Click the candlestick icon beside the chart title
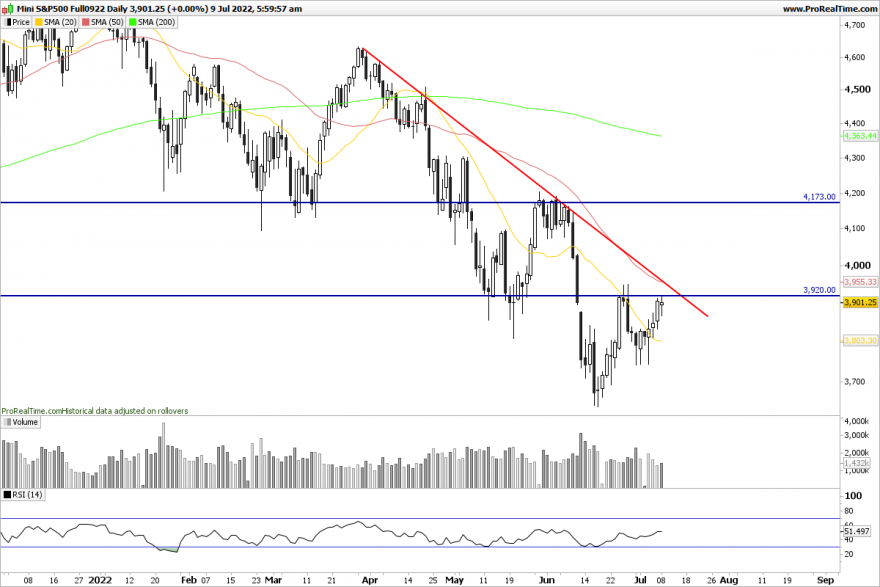Image resolution: width=880 pixels, height=587 pixels. [x=7, y=8]
